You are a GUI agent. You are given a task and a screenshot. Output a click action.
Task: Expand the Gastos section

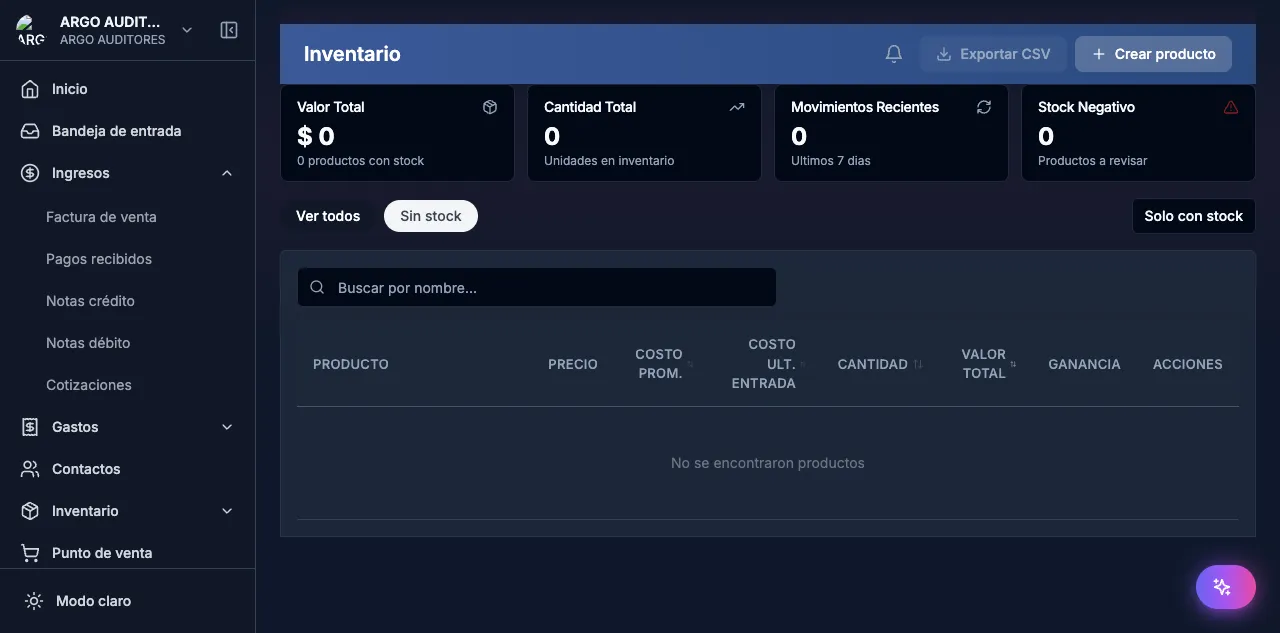pyautogui.click(x=226, y=426)
